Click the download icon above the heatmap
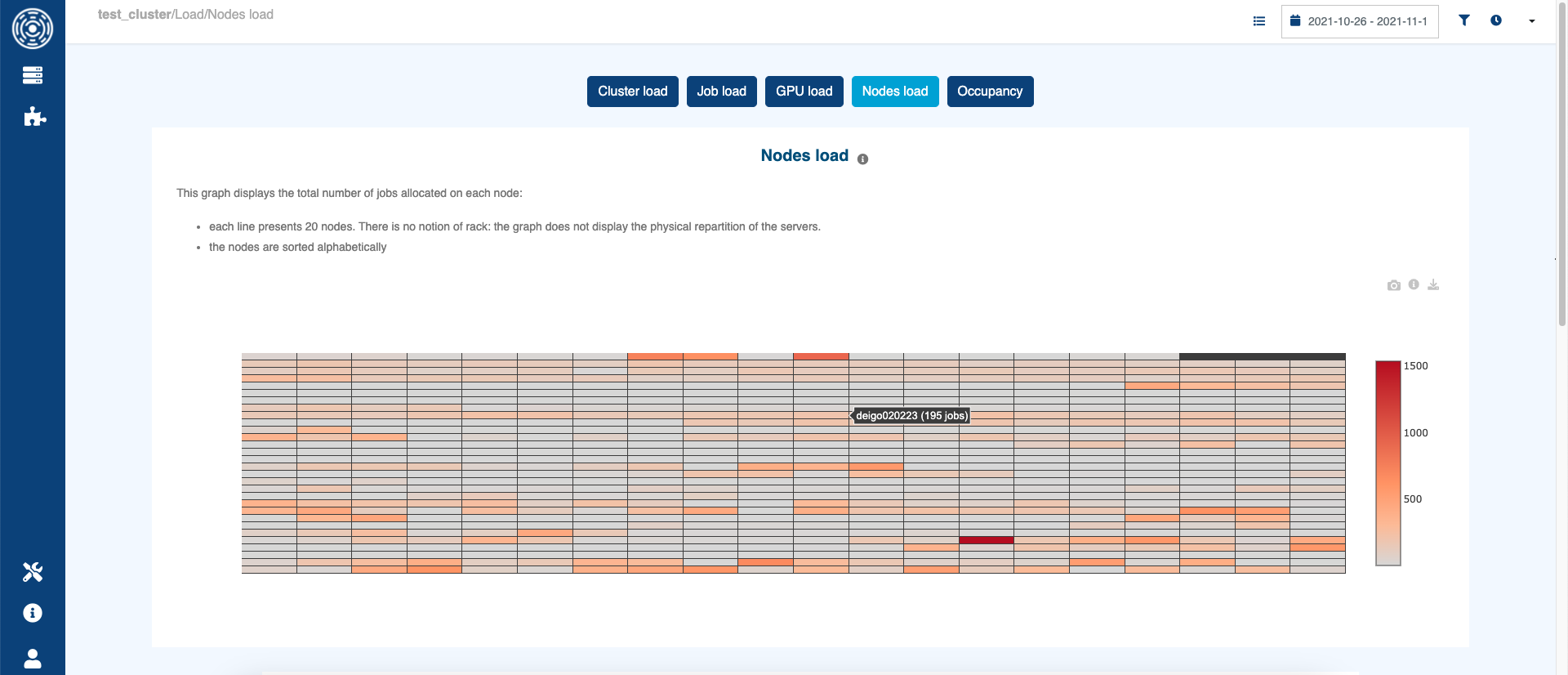1568x675 pixels. click(x=1433, y=284)
